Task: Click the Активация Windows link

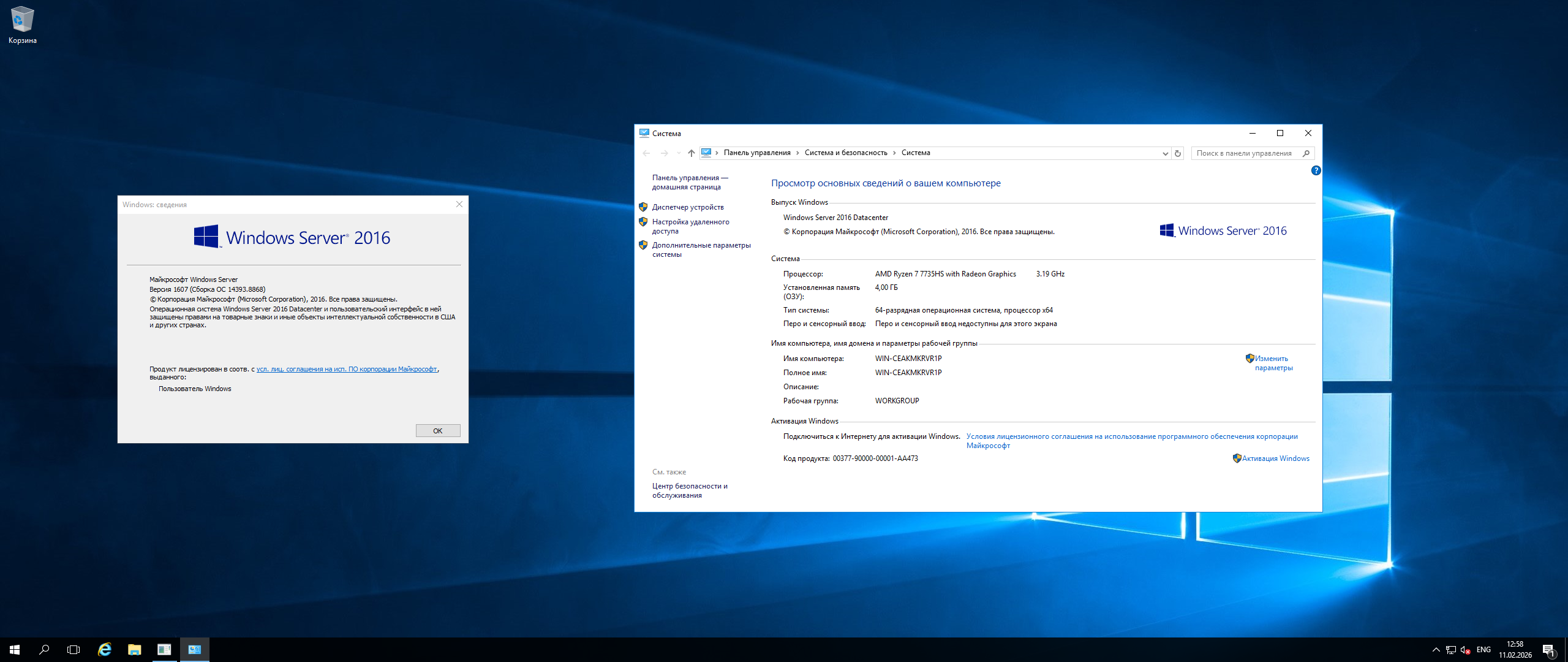Action: [1275, 458]
